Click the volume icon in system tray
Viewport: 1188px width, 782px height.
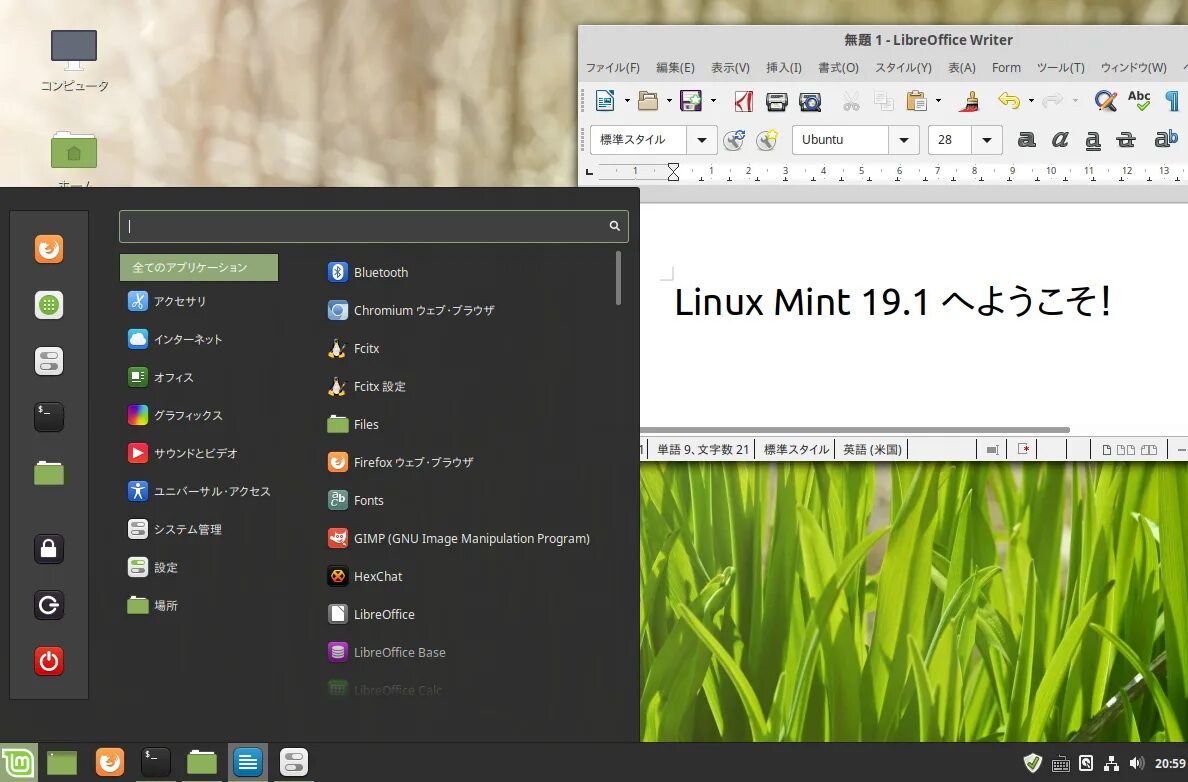point(1136,763)
